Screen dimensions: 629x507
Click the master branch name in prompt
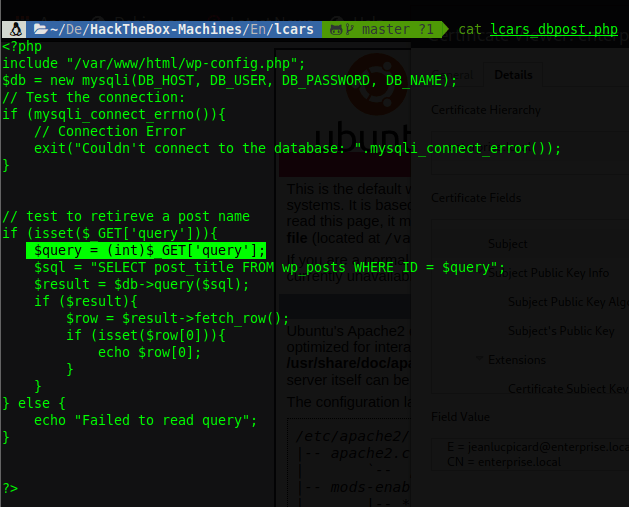click(386, 30)
